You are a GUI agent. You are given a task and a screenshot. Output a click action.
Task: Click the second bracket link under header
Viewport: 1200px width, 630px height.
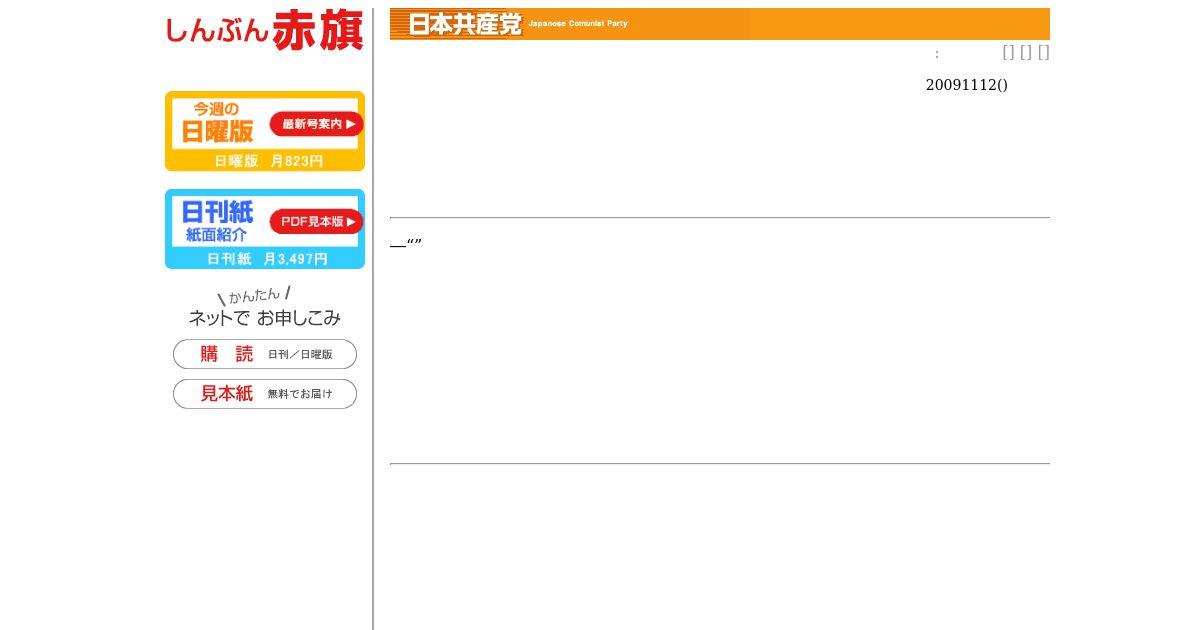pyautogui.click(x=1026, y=52)
